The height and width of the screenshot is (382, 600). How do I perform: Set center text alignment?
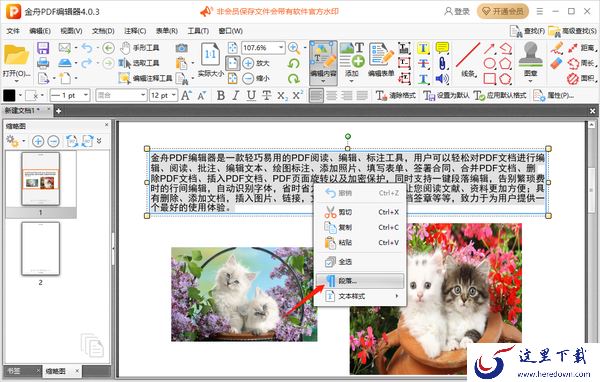[x=332, y=95]
